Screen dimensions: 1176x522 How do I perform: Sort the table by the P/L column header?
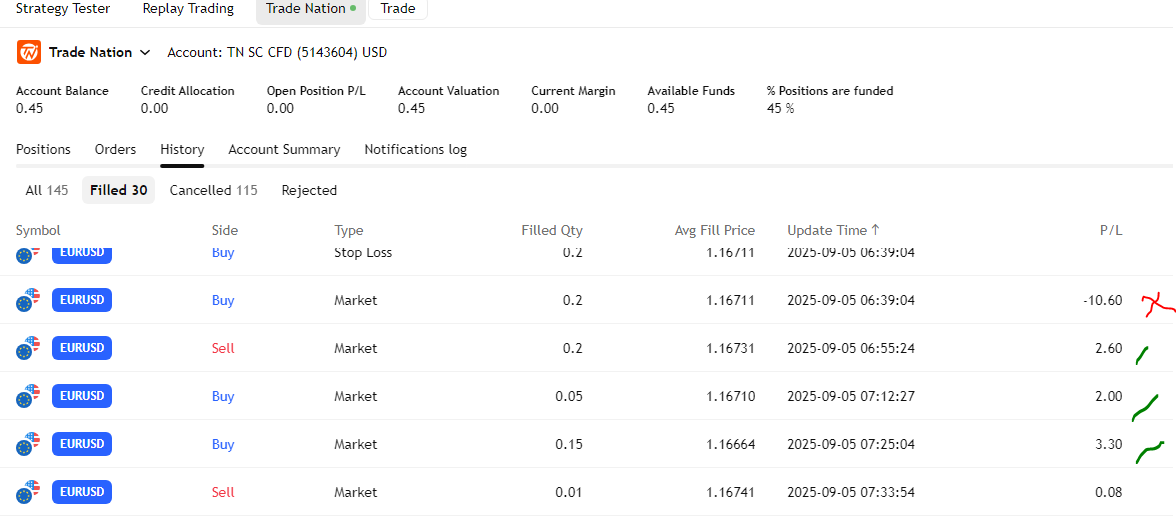(1110, 230)
